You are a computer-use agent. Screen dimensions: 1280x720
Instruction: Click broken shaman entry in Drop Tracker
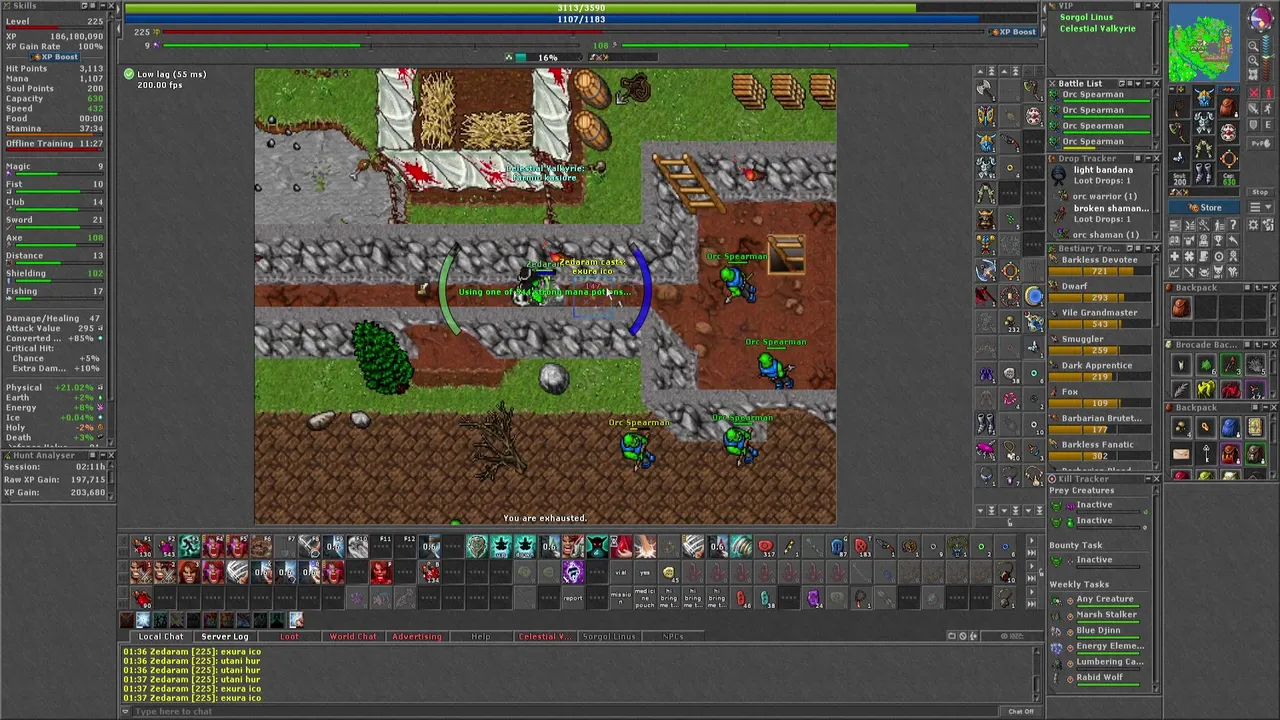click(x=1110, y=209)
